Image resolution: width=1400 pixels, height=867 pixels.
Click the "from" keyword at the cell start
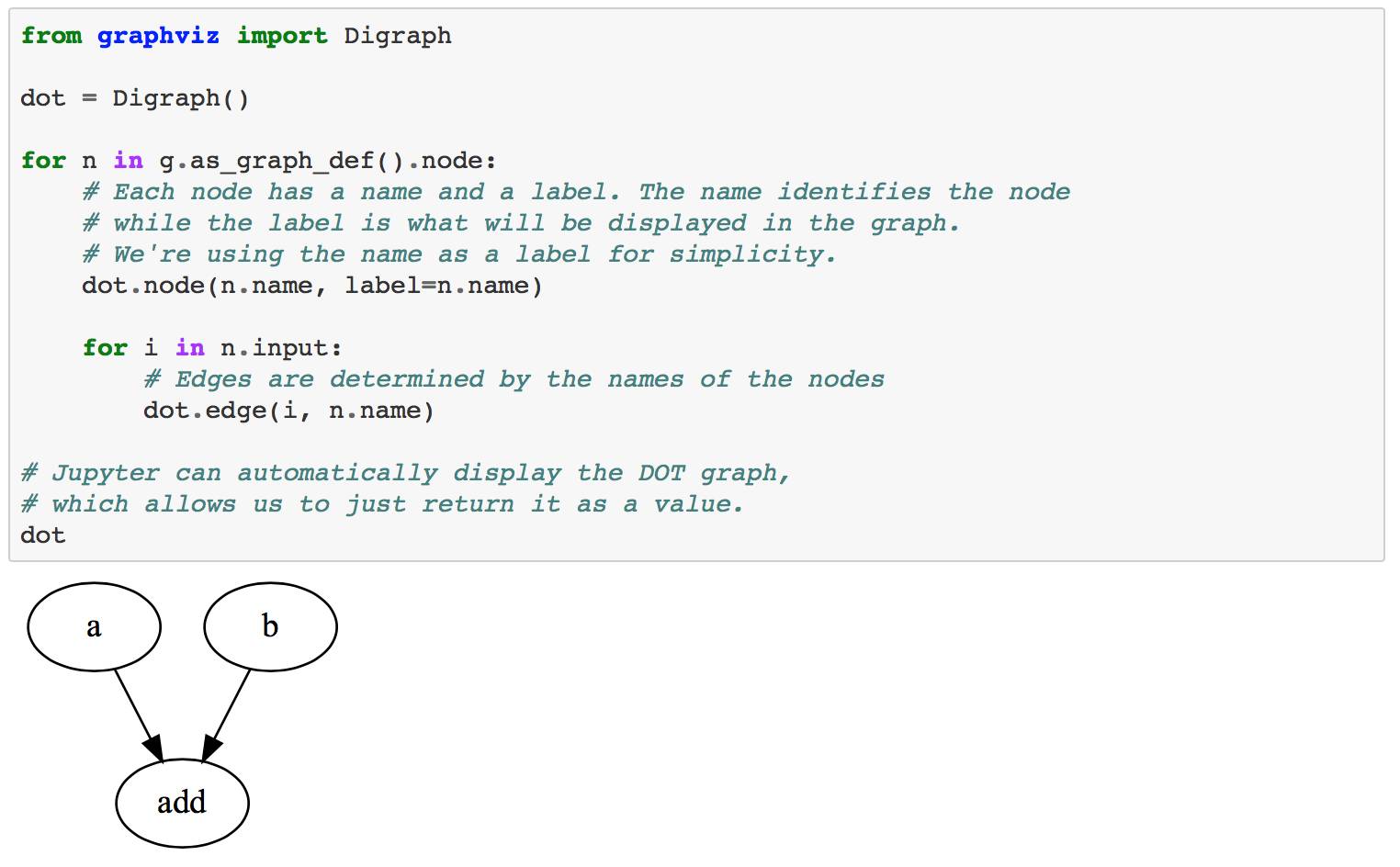click(51, 36)
